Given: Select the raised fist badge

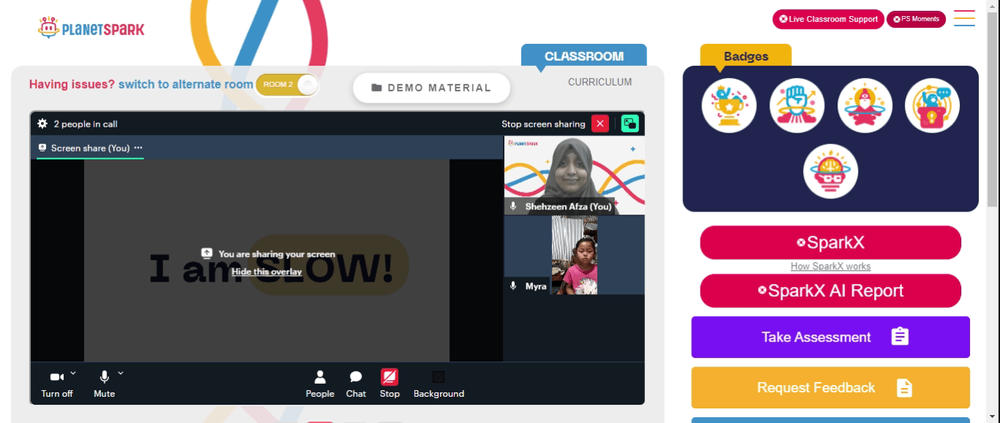Looking at the screenshot, I should 797,106.
